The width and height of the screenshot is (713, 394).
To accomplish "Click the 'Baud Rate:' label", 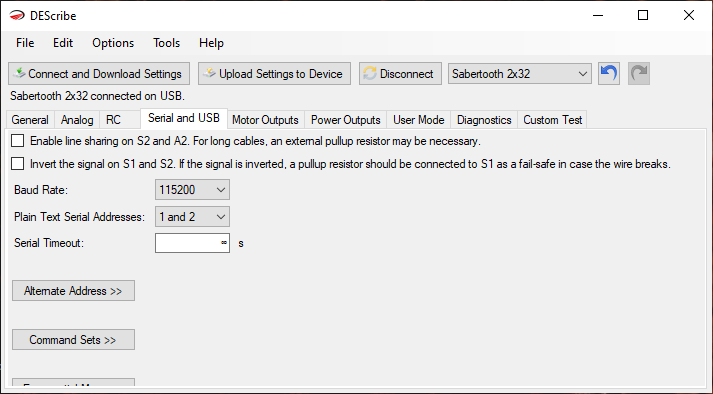I will [x=41, y=190].
